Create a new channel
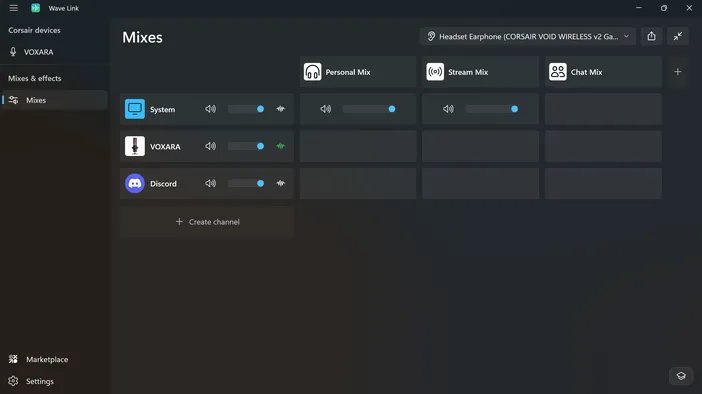Screen dimensions: 702x394 [207, 222]
